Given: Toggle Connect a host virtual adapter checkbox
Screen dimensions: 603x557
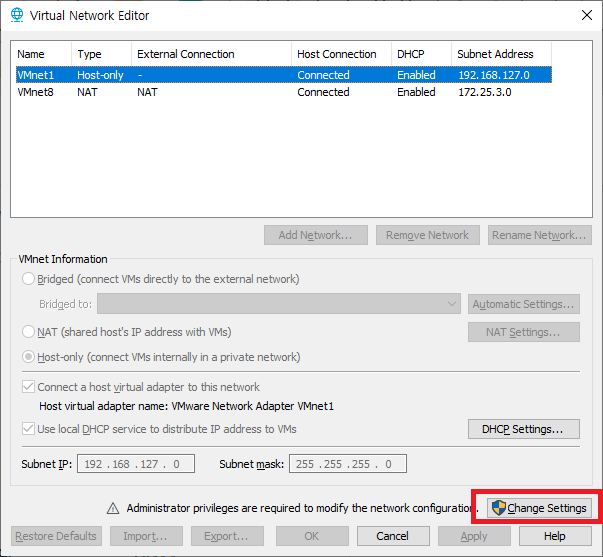Looking at the screenshot, I should pyautogui.click(x=28, y=387).
